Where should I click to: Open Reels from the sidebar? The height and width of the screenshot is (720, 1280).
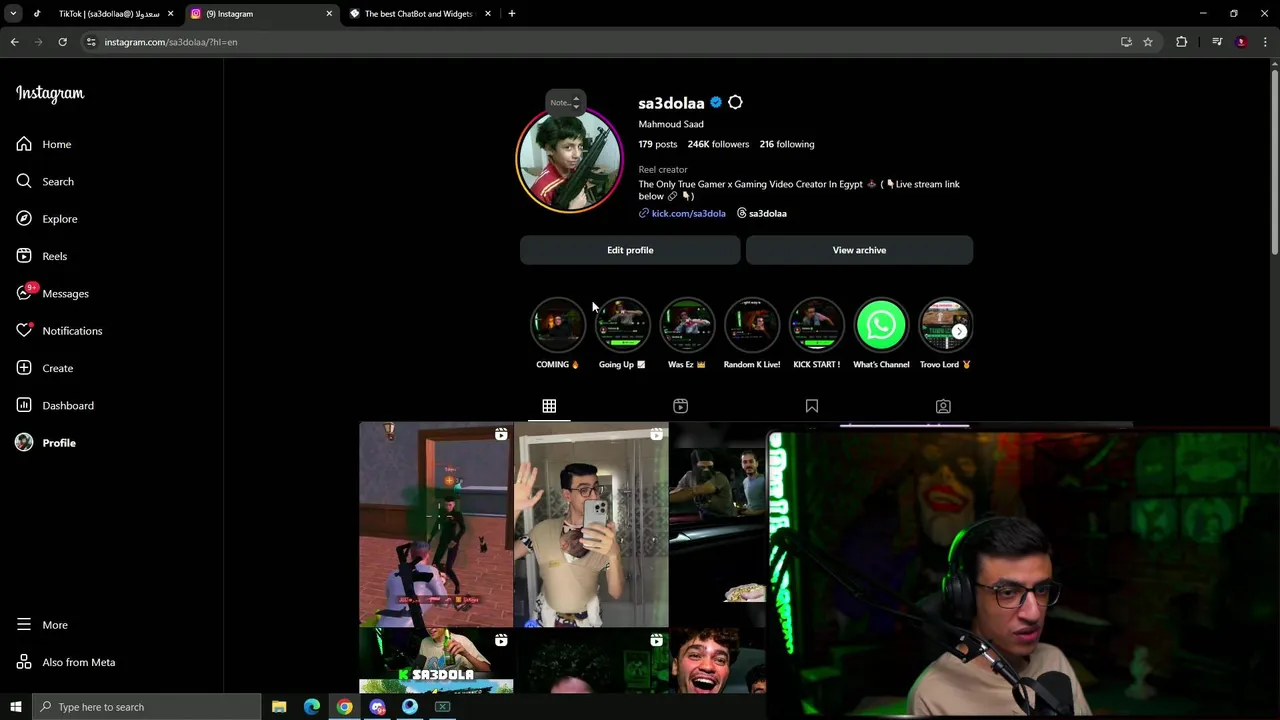[42, 256]
